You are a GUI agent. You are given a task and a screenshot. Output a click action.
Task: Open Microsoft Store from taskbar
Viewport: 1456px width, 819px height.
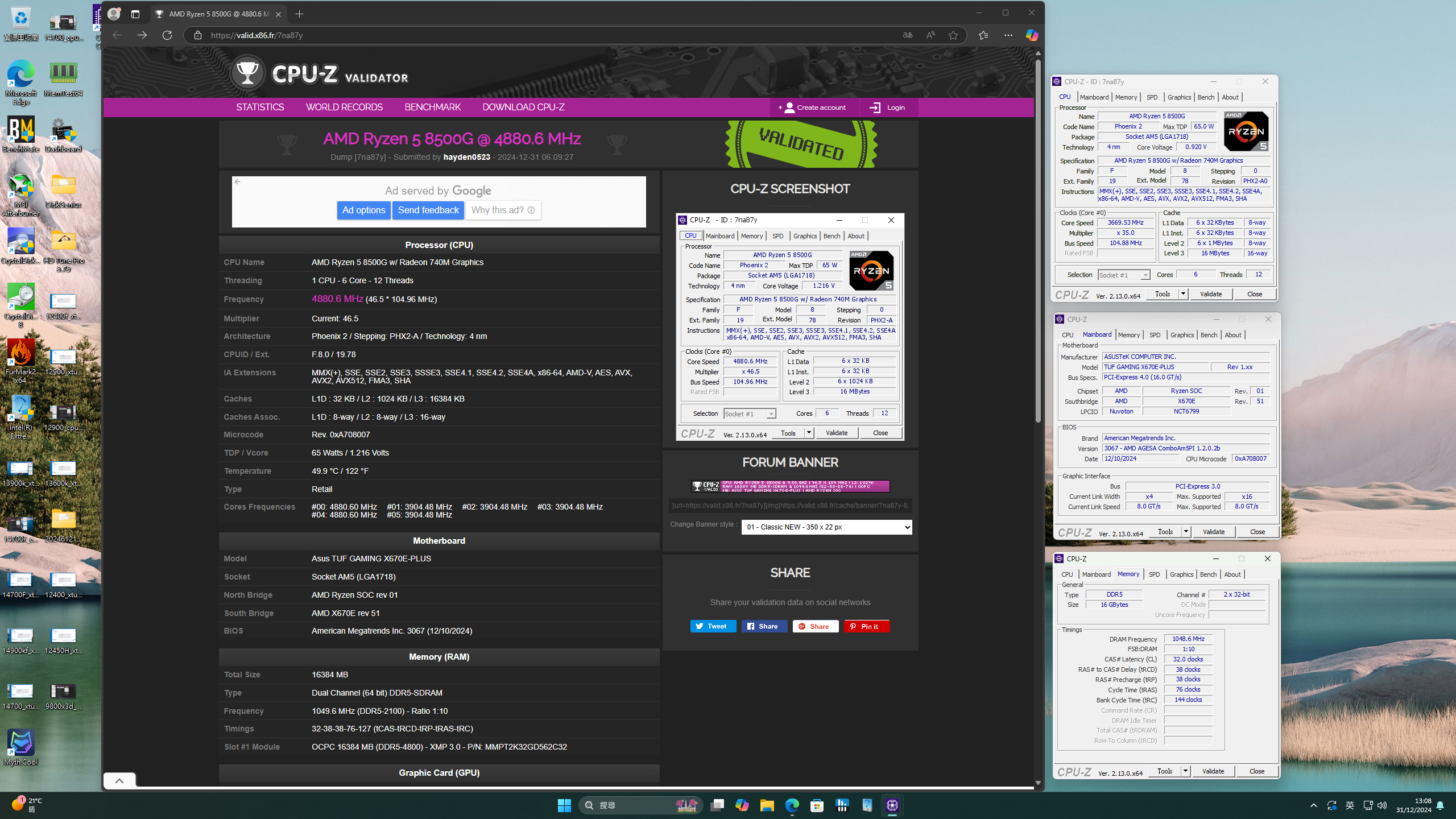tap(817, 805)
